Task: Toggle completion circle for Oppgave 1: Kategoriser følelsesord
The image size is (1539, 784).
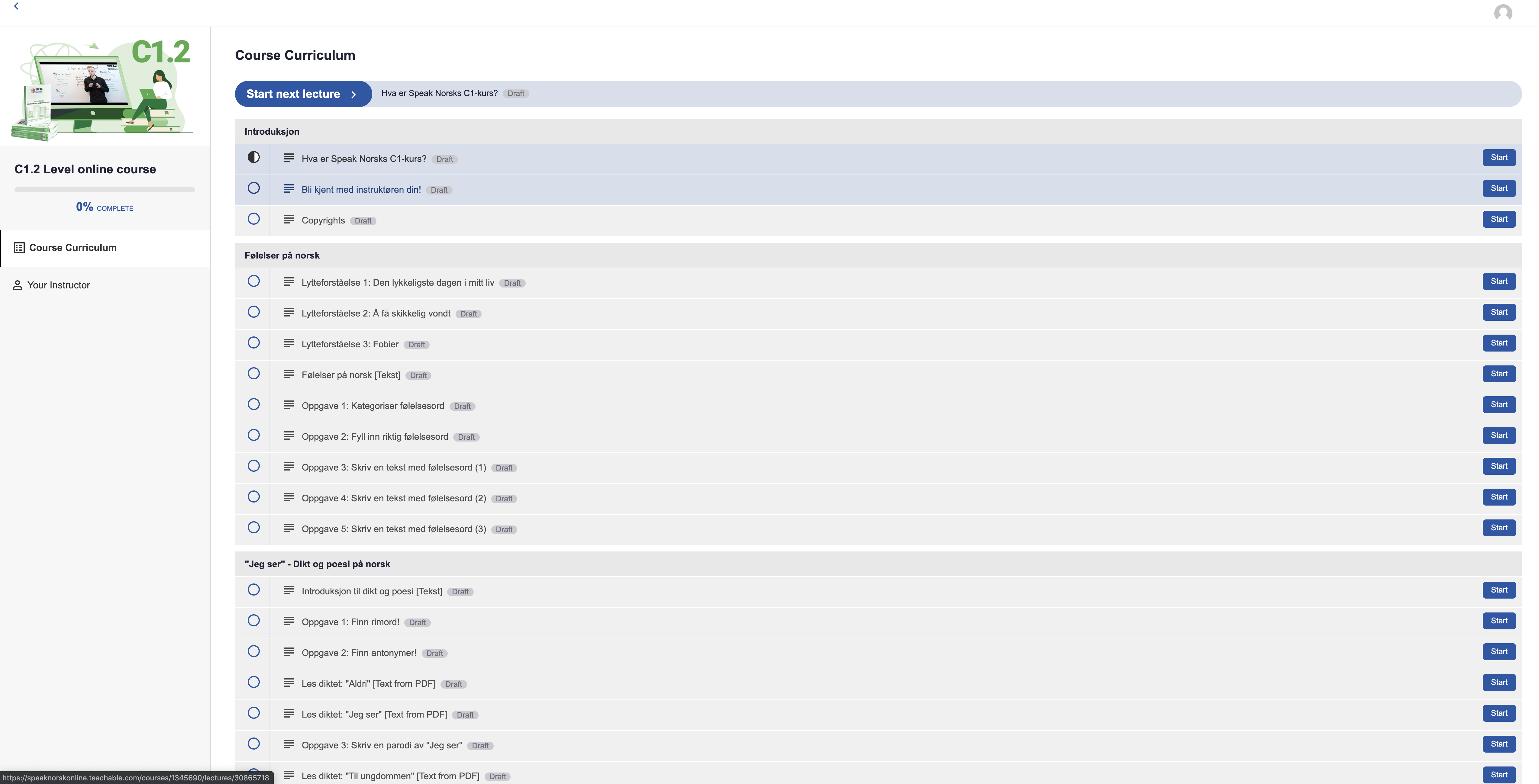Action: coord(254,404)
